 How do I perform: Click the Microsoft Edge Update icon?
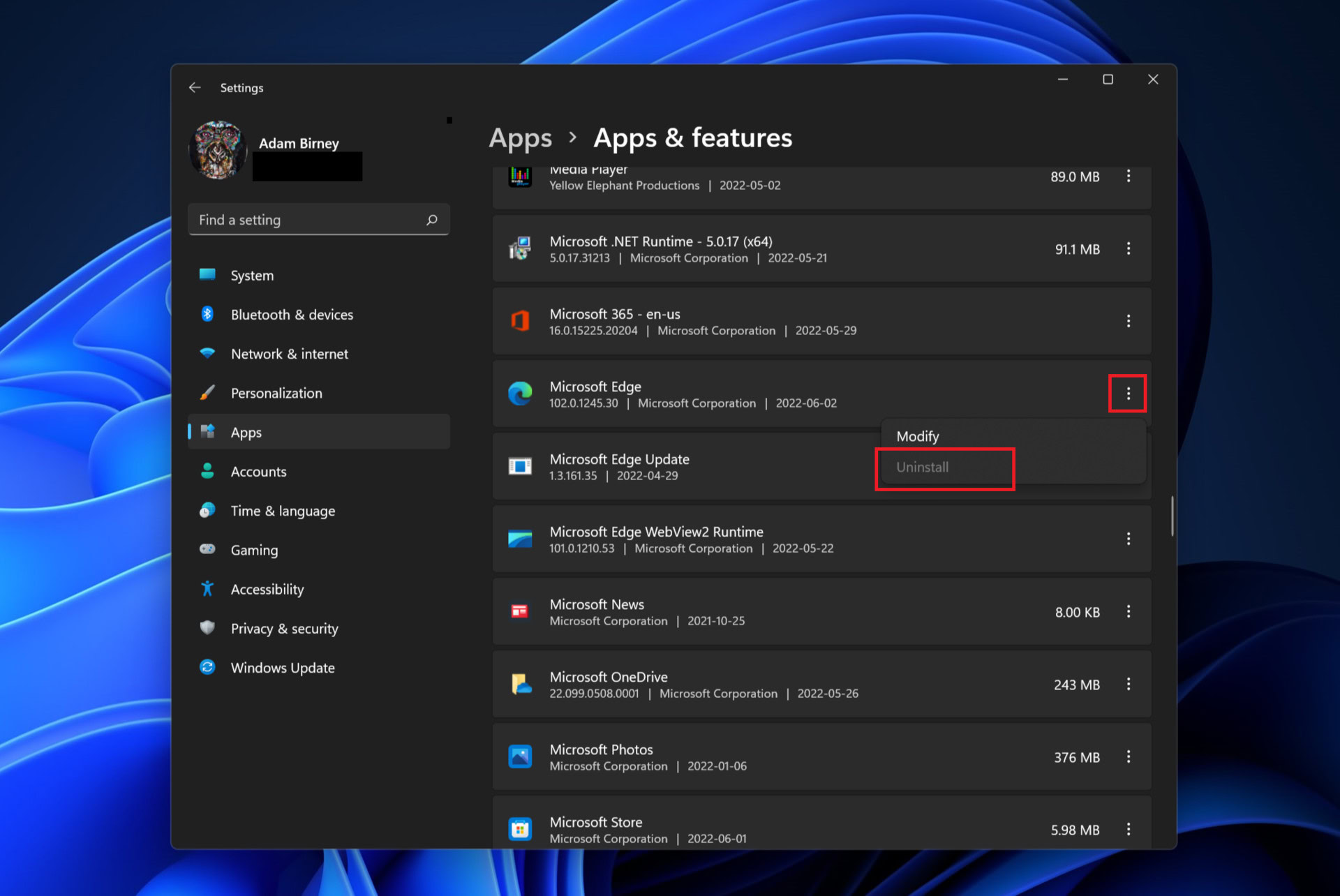pyautogui.click(x=520, y=466)
